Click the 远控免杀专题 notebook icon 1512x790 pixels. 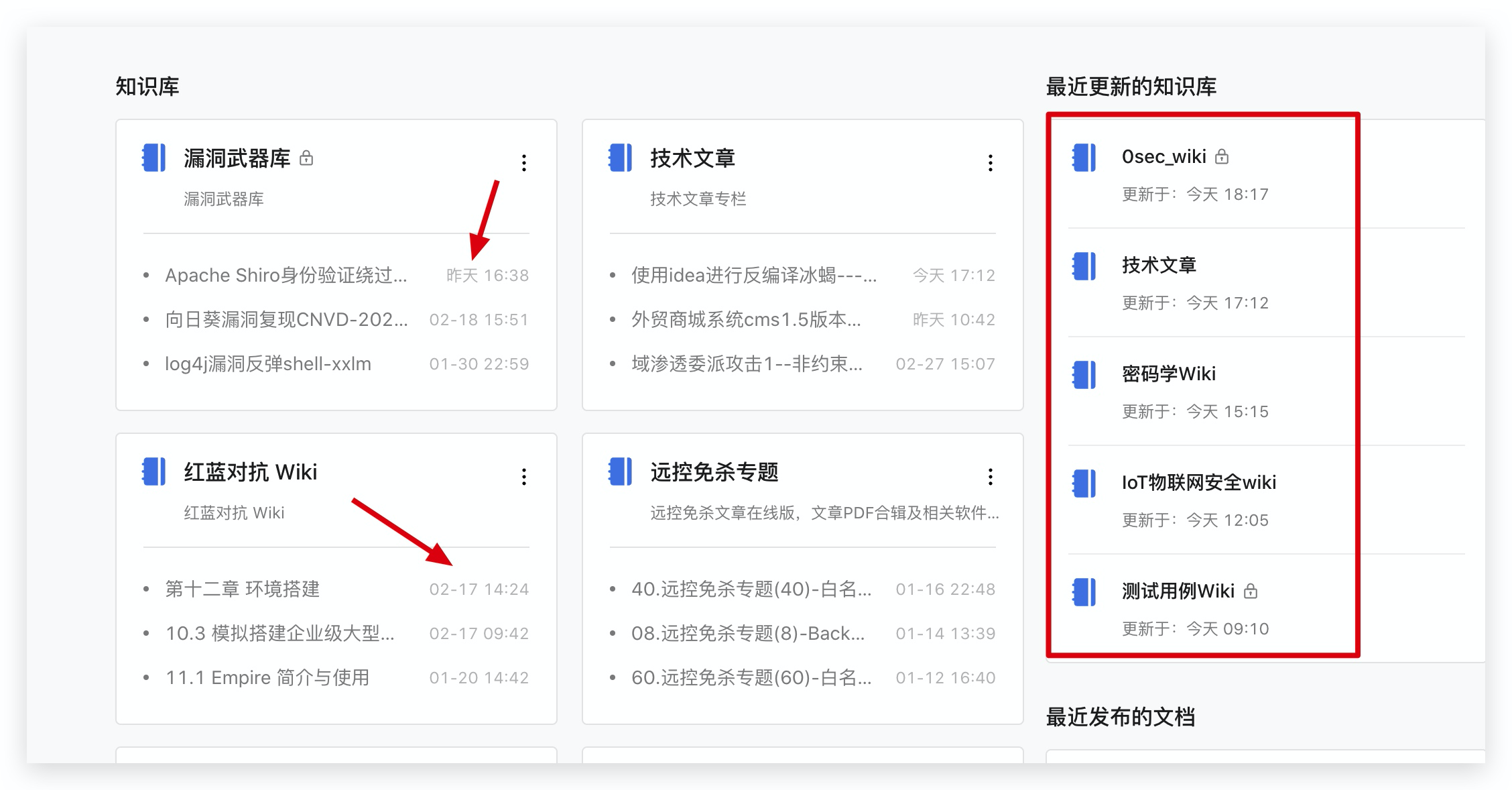click(620, 471)
